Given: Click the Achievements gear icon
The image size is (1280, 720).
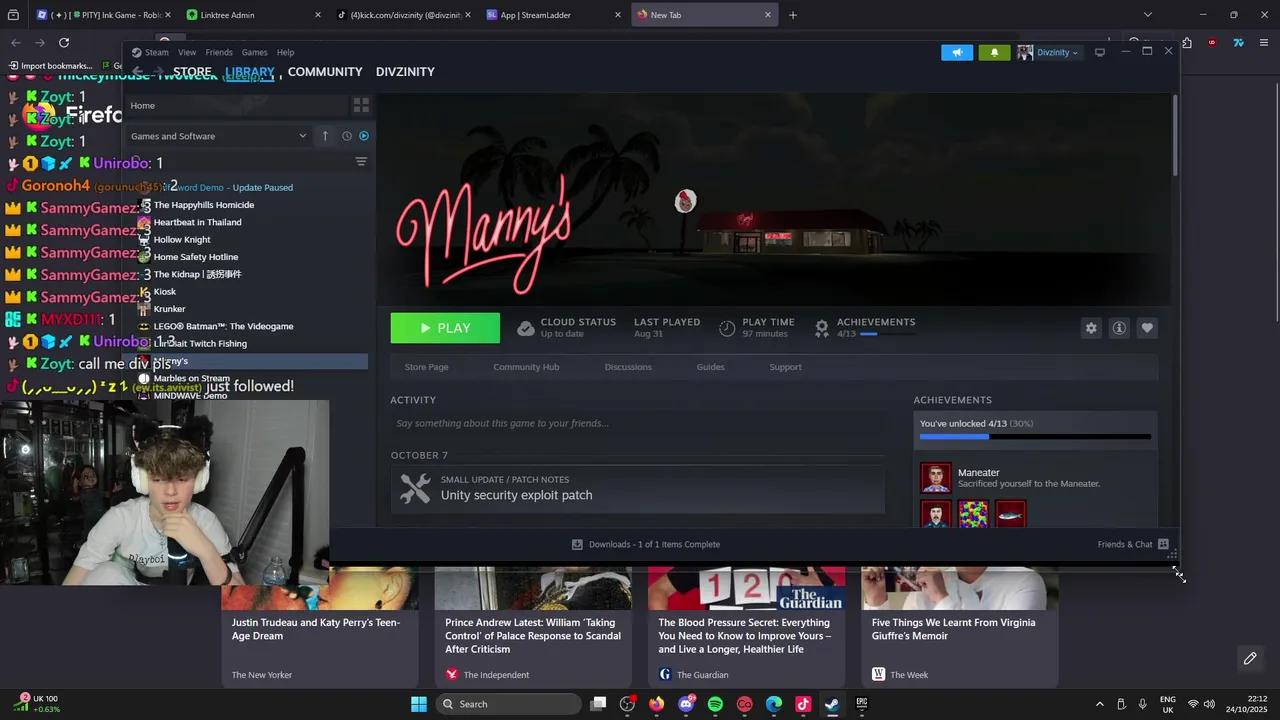Looking at the screenshot, I should (821, 328).
